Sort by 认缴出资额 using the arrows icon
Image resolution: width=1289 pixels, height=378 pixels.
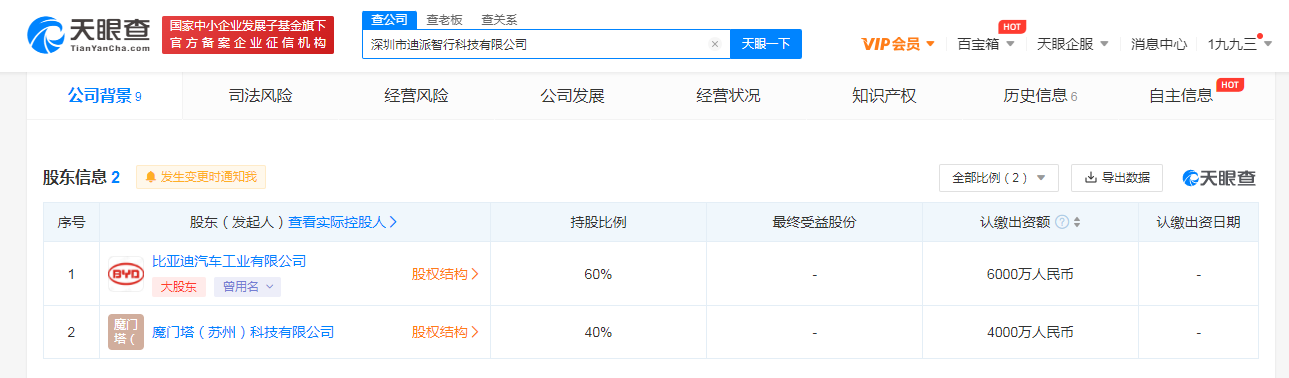pos(1077,222)
